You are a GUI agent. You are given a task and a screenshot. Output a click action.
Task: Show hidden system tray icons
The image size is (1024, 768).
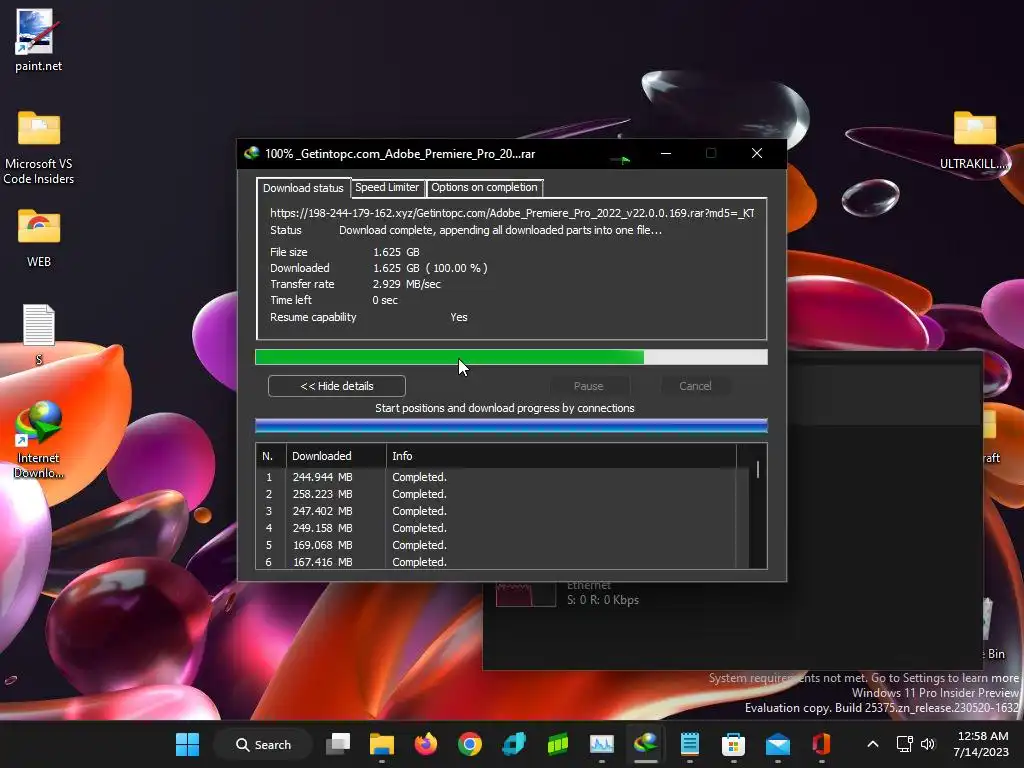pyautogui.click(x=872, y=744)
